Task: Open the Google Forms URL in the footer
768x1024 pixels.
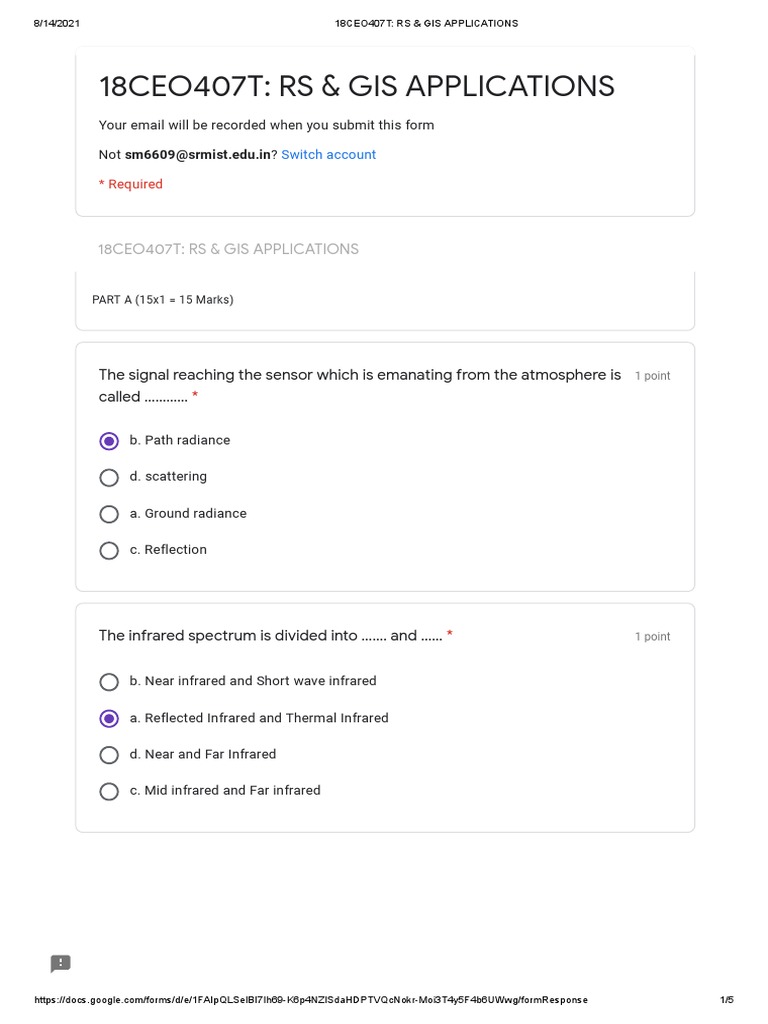Action: coord(311,1000)
